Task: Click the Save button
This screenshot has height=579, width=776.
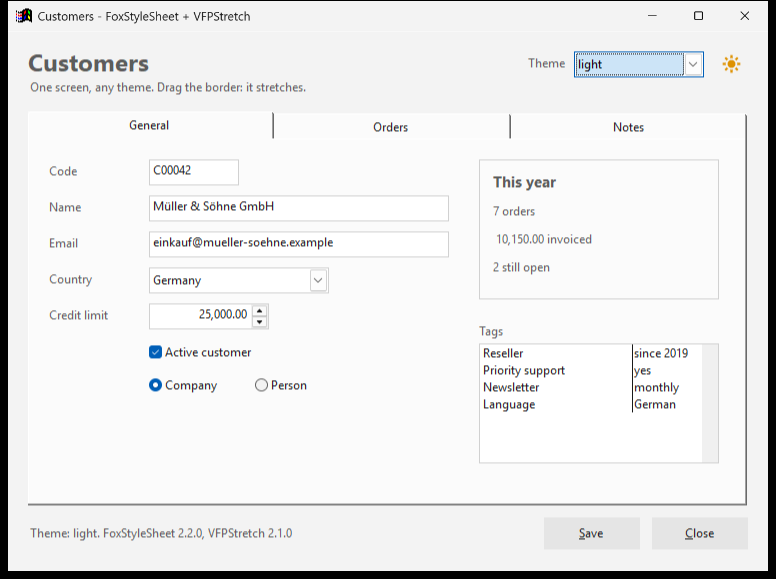Action: pos(591,533)
